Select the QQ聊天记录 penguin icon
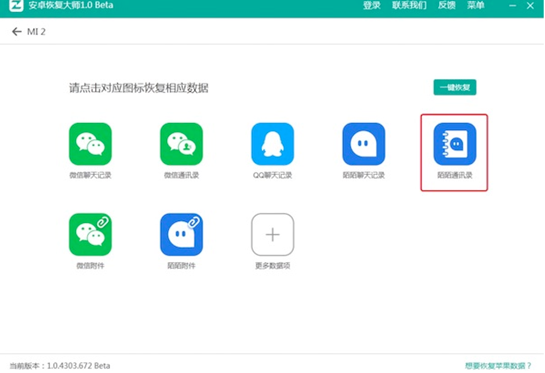545x373 pixels. click(x=272, y=144)
